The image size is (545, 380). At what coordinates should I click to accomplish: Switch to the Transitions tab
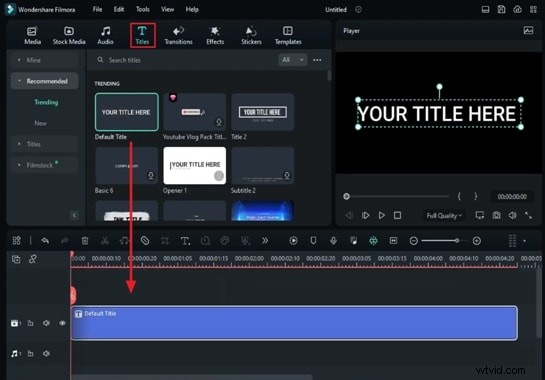(x=178, y=35)
